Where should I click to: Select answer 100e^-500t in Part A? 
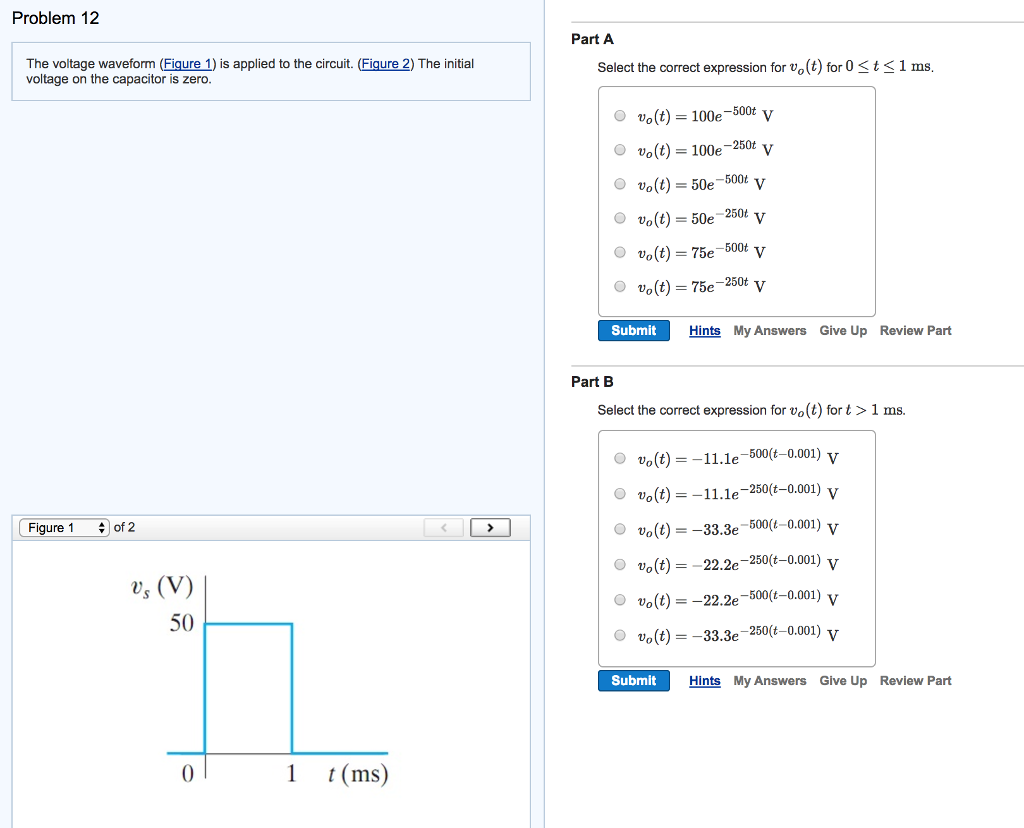pos(620,115)
